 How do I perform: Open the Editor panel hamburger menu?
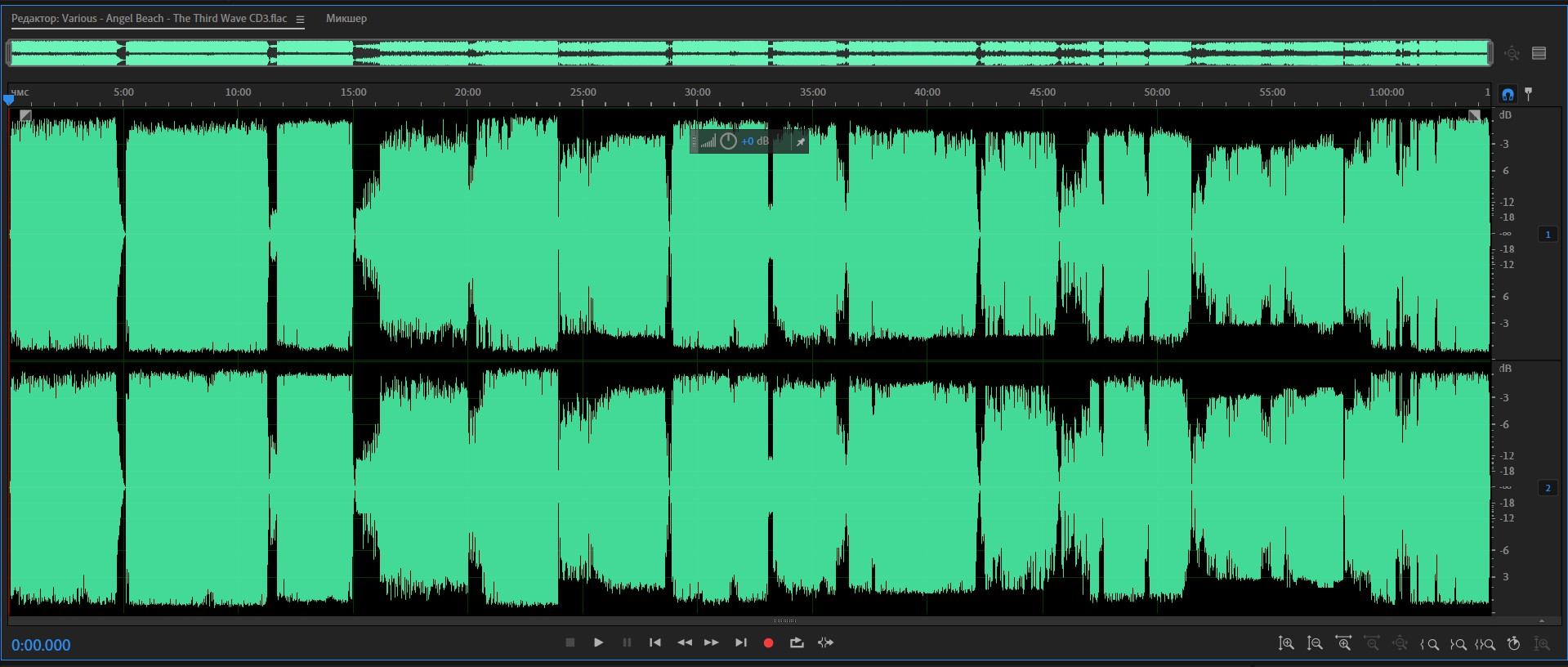pos(300,19)
